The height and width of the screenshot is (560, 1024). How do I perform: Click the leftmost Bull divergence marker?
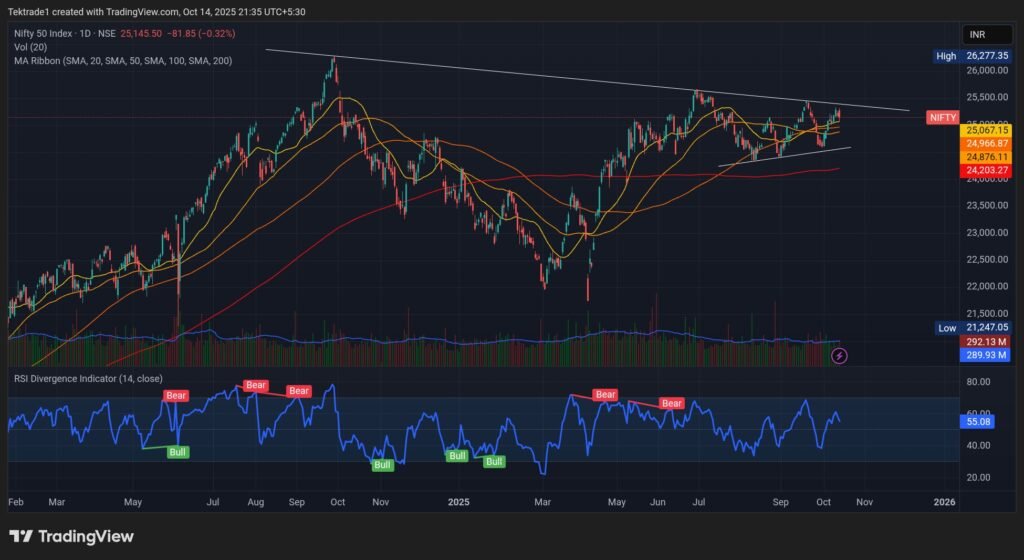pyautogui.click(x=176, y=452)
